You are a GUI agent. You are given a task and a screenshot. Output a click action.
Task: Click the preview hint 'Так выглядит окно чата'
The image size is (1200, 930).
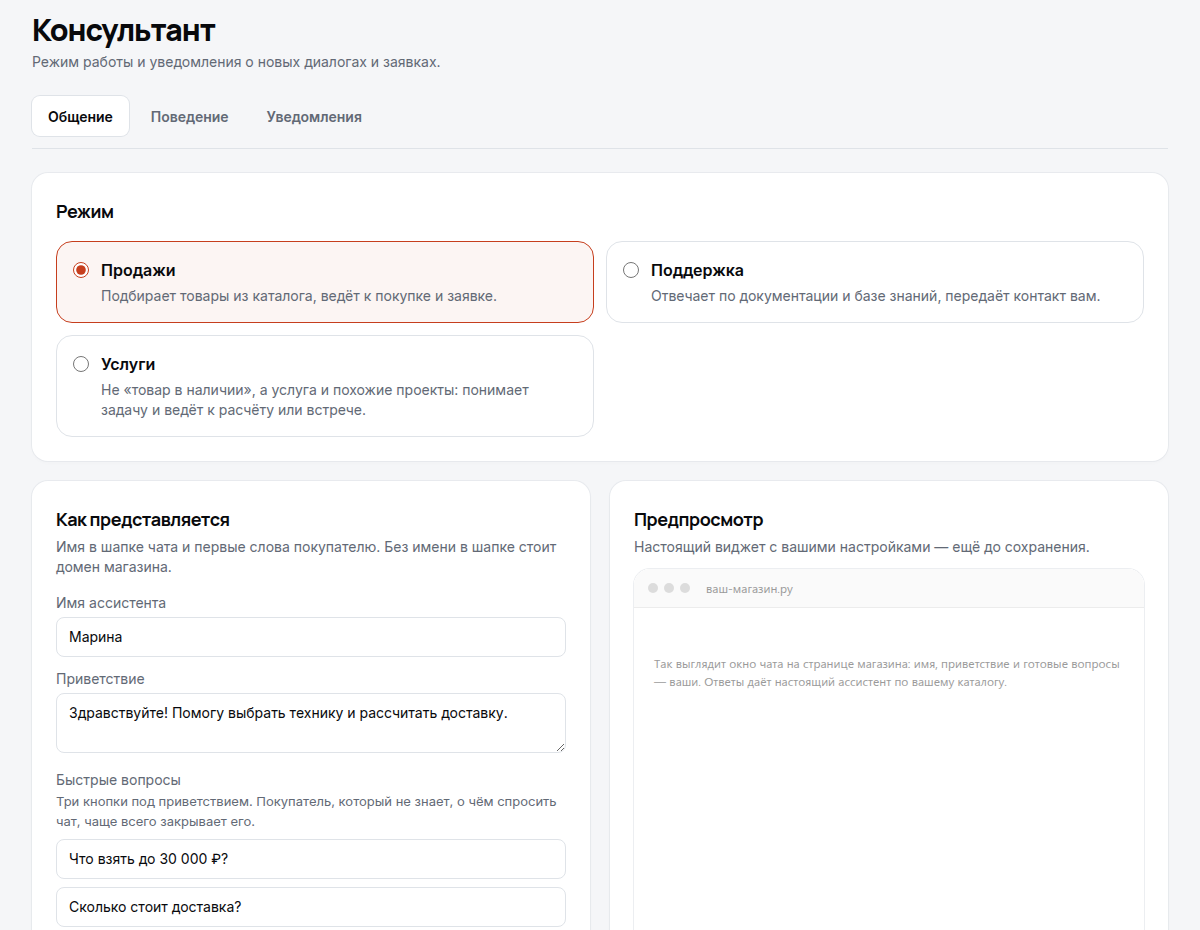click(x=886, y=673)
